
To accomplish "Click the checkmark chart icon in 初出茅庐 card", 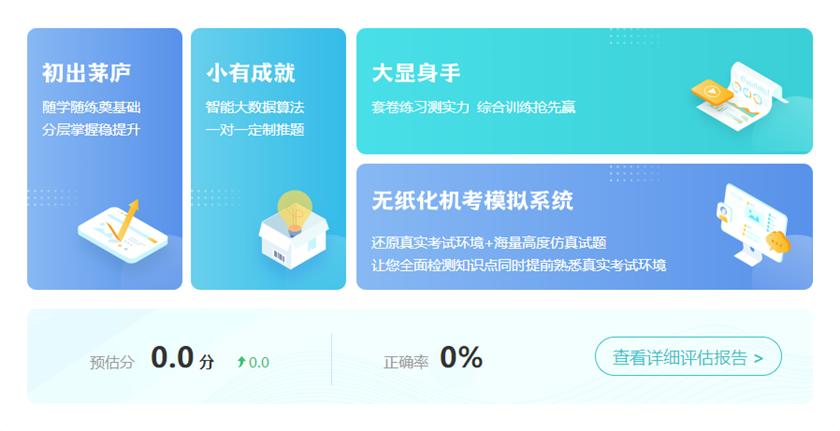I will [x=118, y=232].
